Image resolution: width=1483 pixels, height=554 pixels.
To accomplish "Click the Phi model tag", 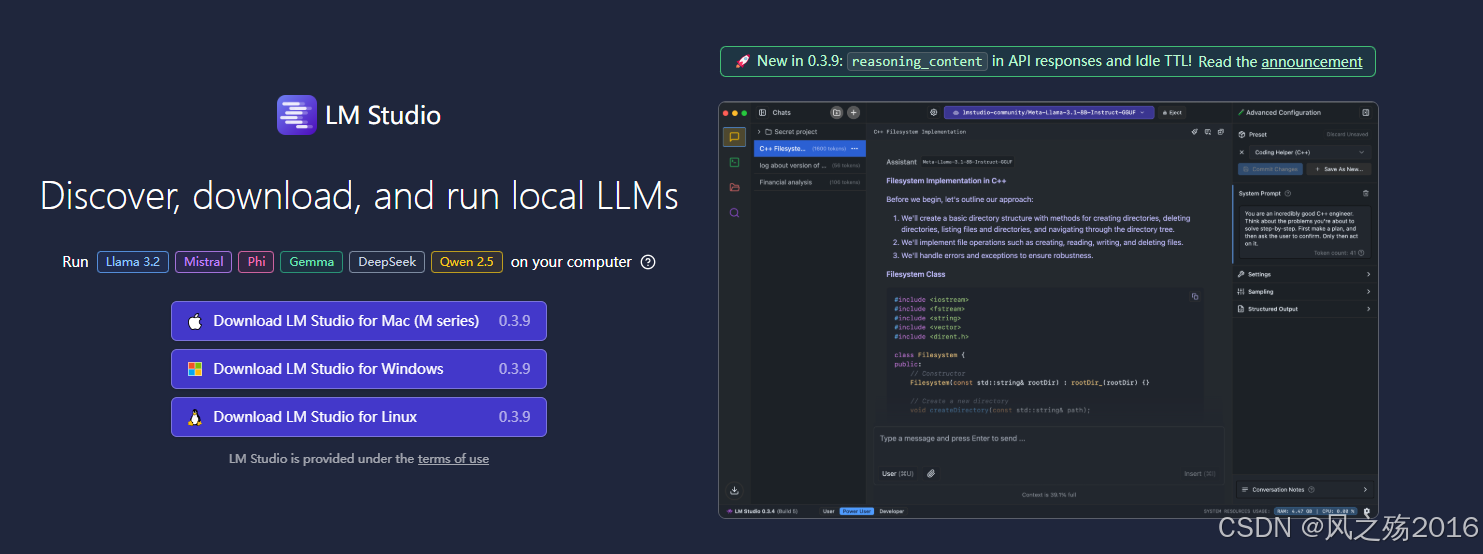I will (256, 262).
